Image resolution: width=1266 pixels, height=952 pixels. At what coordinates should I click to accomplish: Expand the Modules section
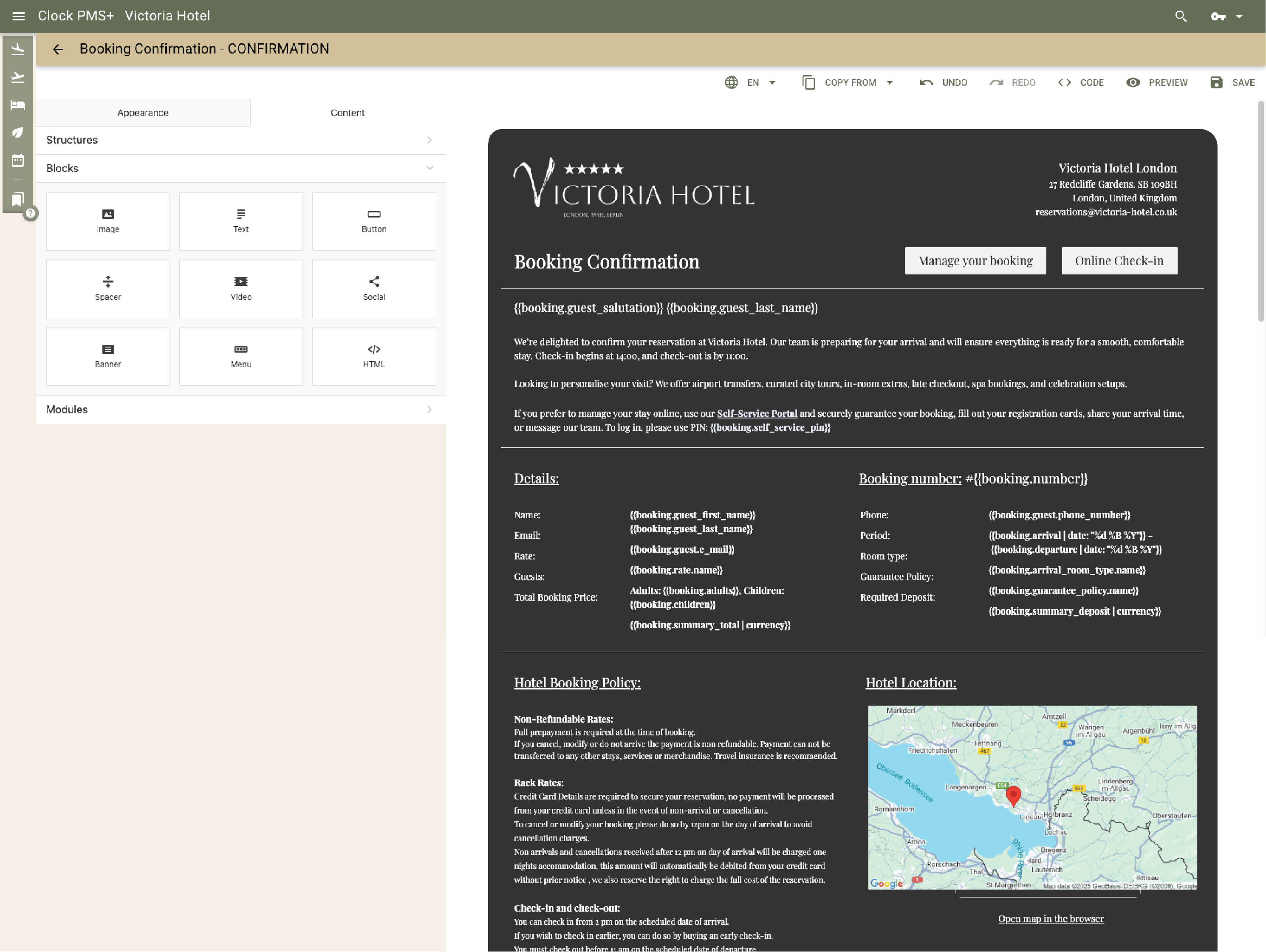(240, 410)
